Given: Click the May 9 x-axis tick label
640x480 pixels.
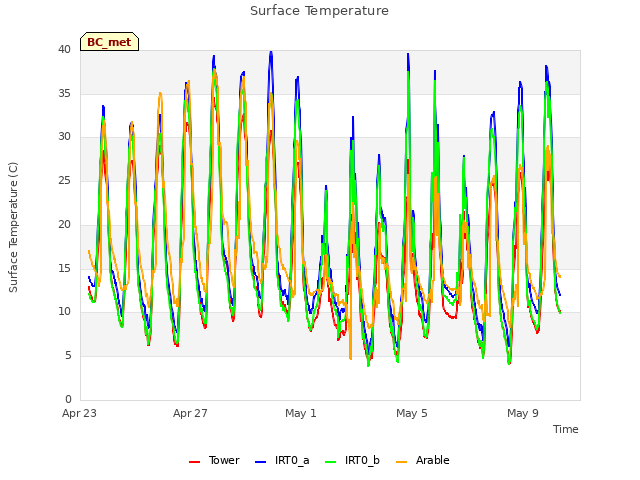Looking at the screenshot, I should [523, 413].
